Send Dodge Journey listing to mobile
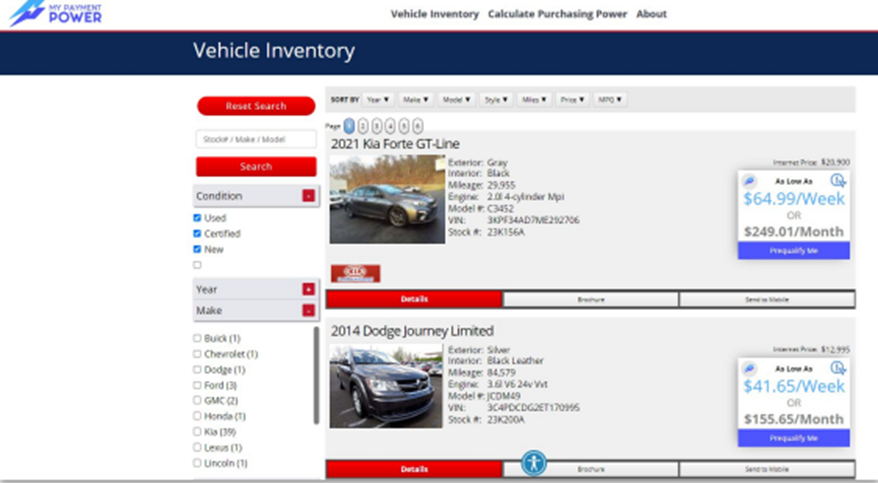This screenshot has height=483, width=878. pyautogui.click(x=767, y=469)
